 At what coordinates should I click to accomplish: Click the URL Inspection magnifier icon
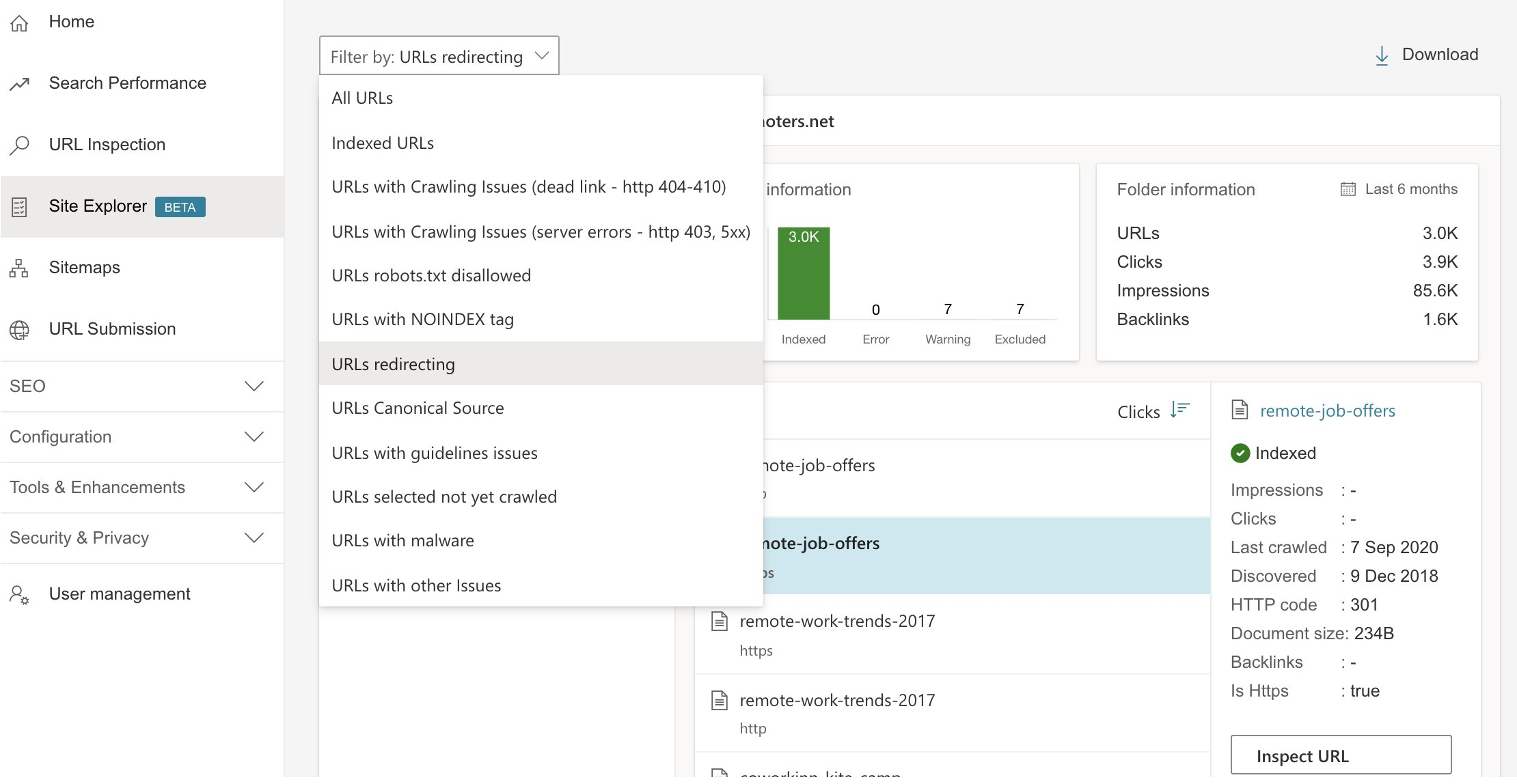click(19, 145)
